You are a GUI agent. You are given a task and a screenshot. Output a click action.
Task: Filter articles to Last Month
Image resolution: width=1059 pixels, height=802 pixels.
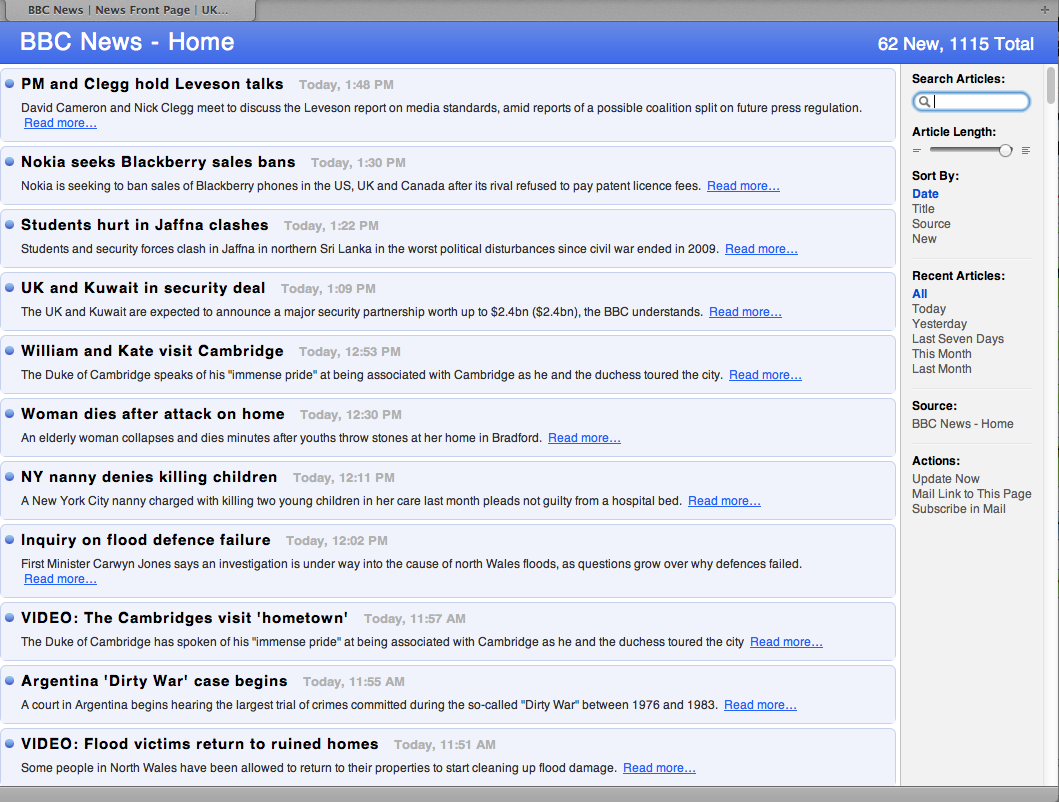(x=941, y=369)
